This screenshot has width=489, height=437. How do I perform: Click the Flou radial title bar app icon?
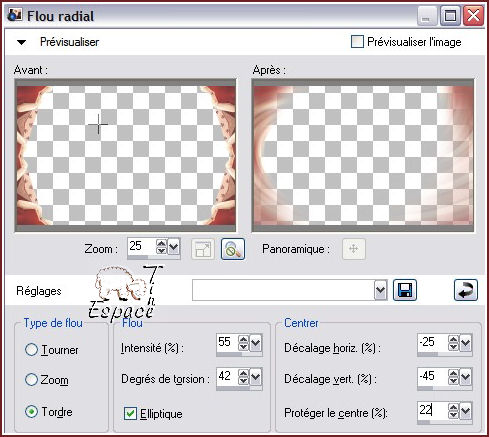pos(15,15)
